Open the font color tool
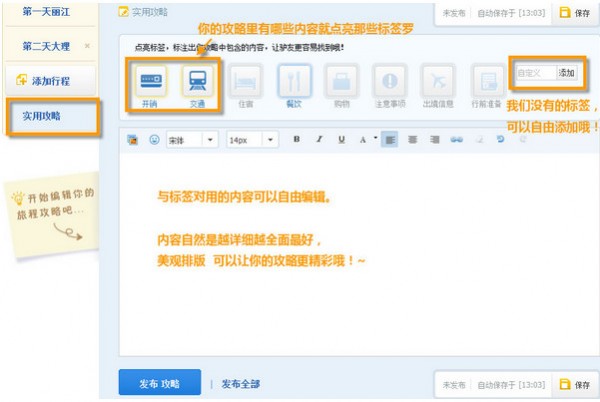 pos(363,140)
